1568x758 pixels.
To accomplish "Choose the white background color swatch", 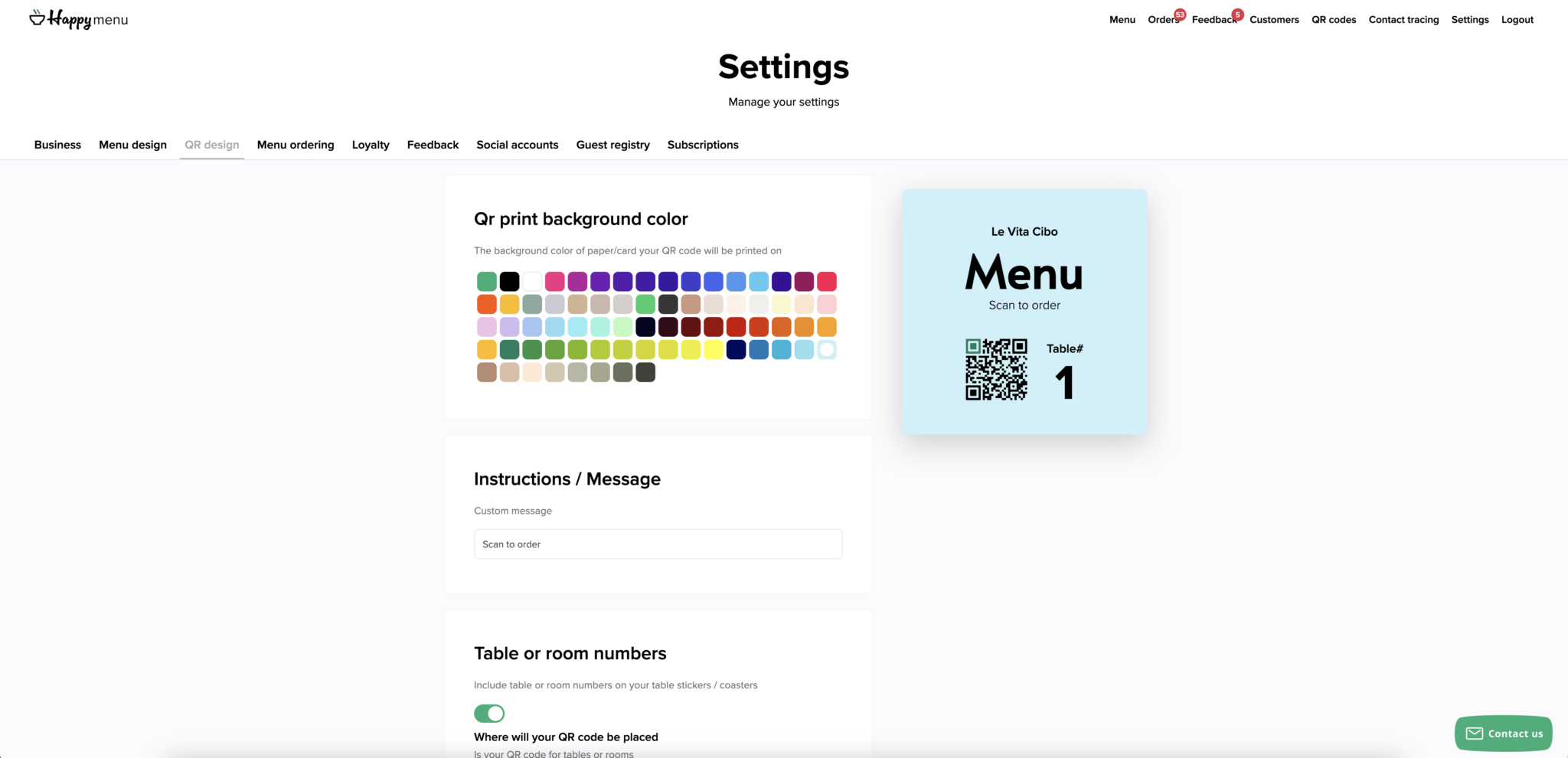I will [x=532, y=282].
